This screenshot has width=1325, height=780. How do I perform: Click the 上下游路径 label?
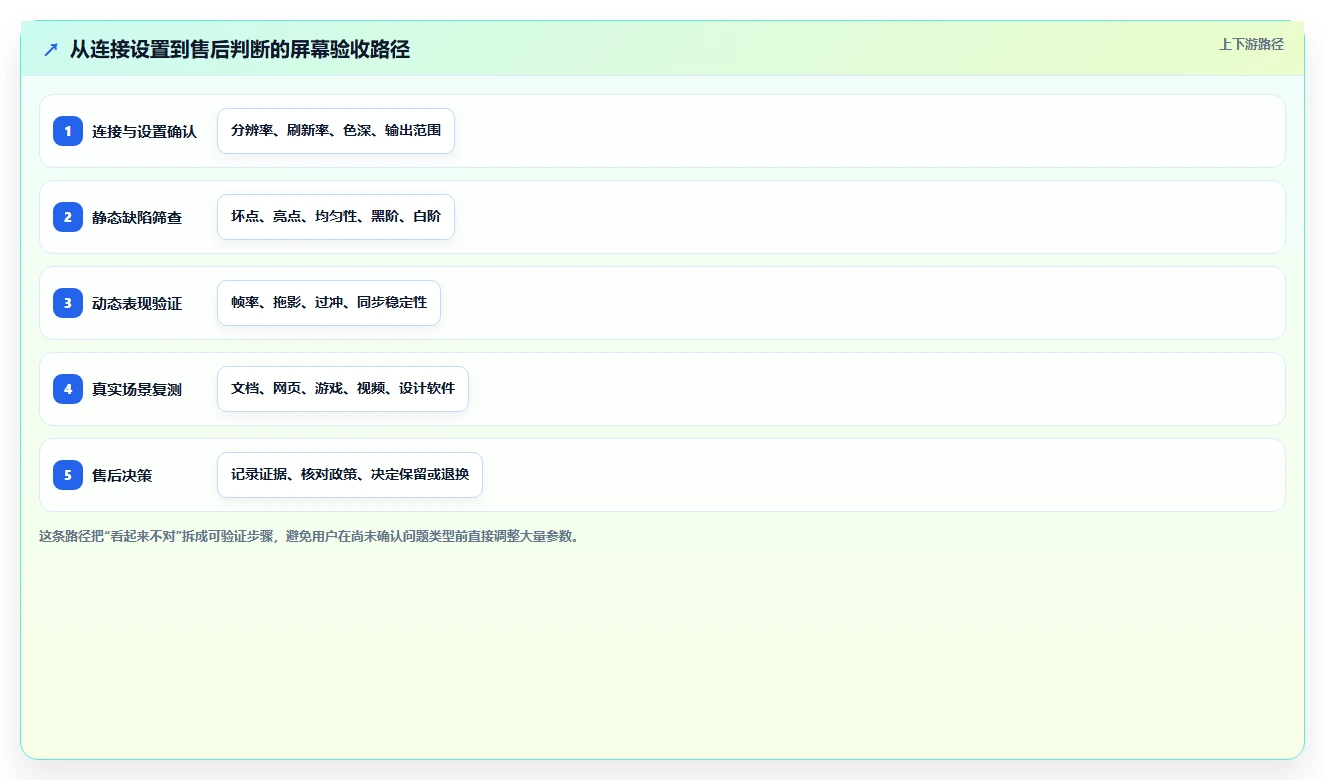click(1251, 44)
